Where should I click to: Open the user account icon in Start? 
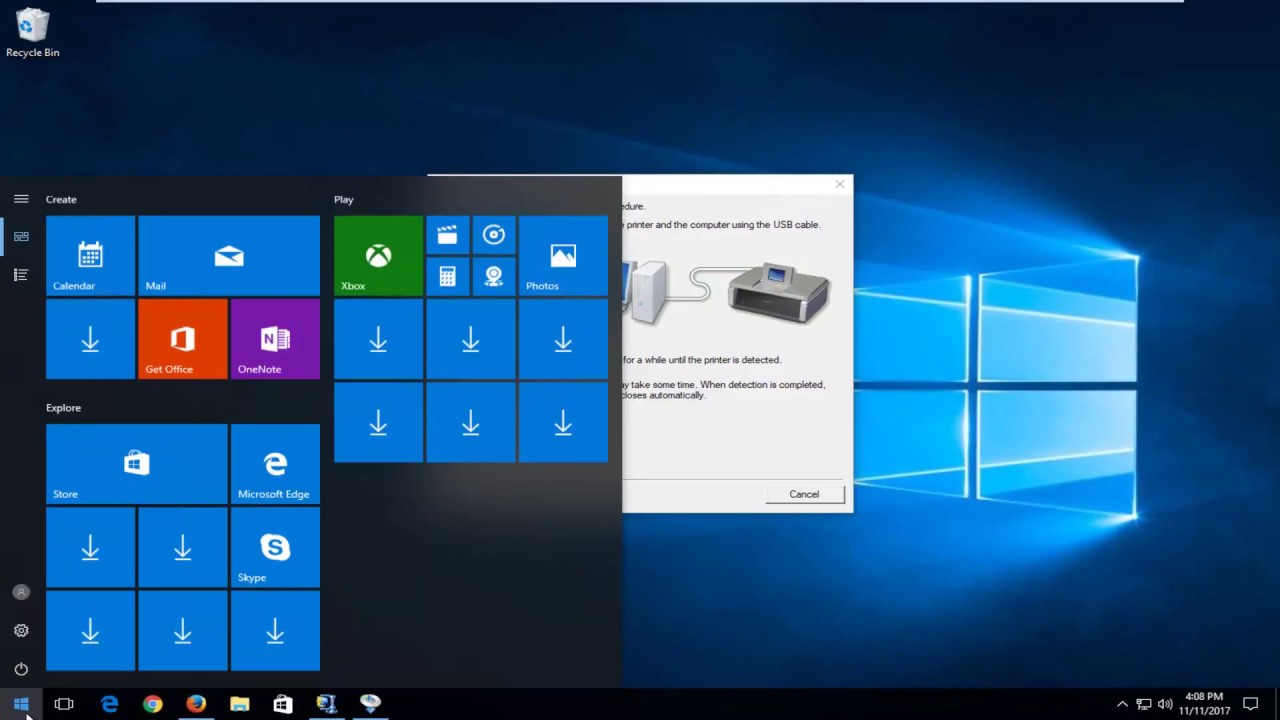[21, 592]
